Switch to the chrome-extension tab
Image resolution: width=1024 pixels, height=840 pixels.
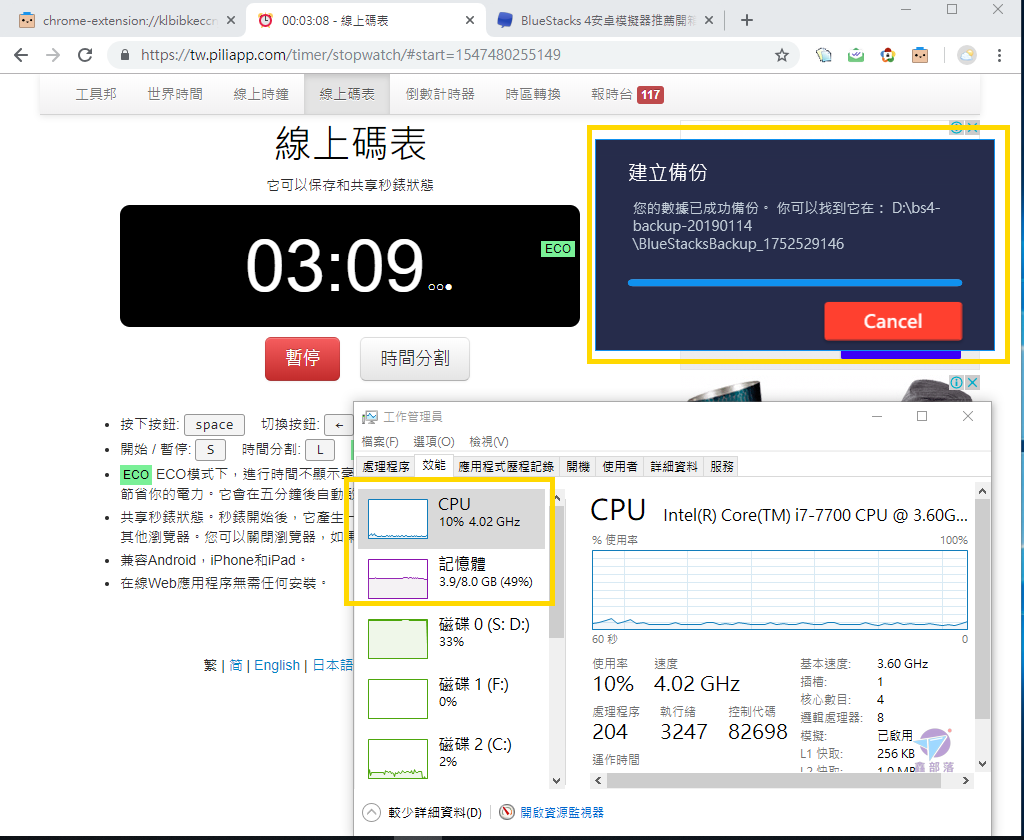point(127,20)
